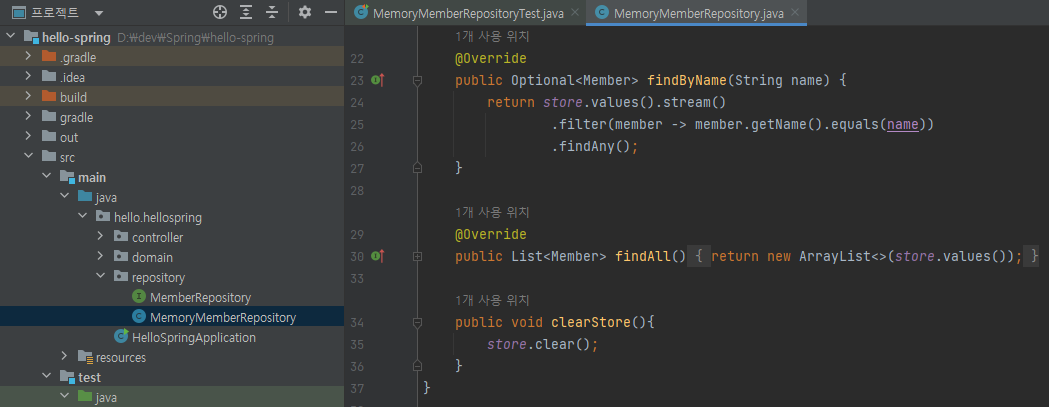Click the HelloSpringApplication run class icon
The width and height of the screenshot is (1049, 407).
(x=121, y=337)
